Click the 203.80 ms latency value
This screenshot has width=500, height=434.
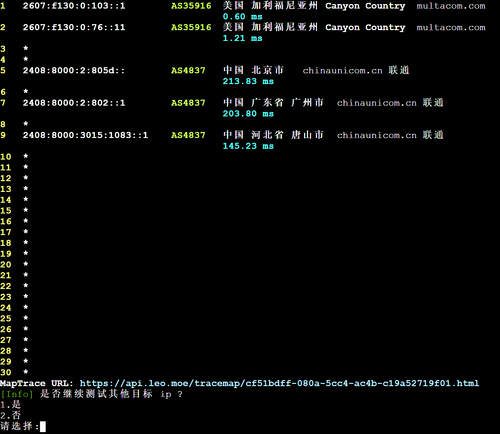tap(248, 114)
